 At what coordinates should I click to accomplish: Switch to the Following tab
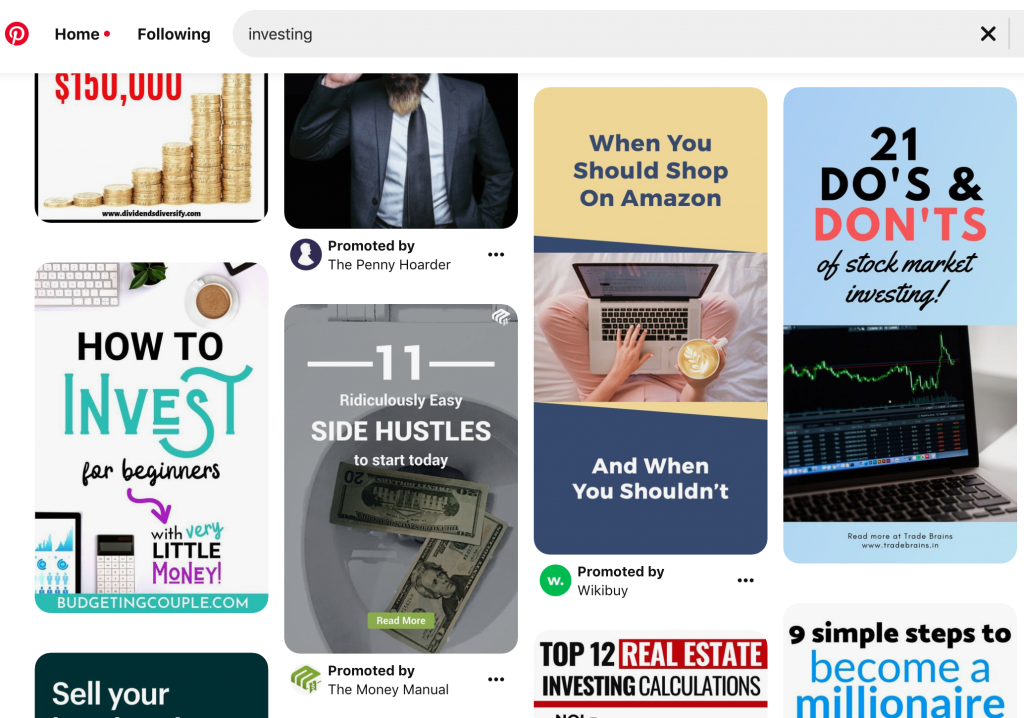coord(174,34)
